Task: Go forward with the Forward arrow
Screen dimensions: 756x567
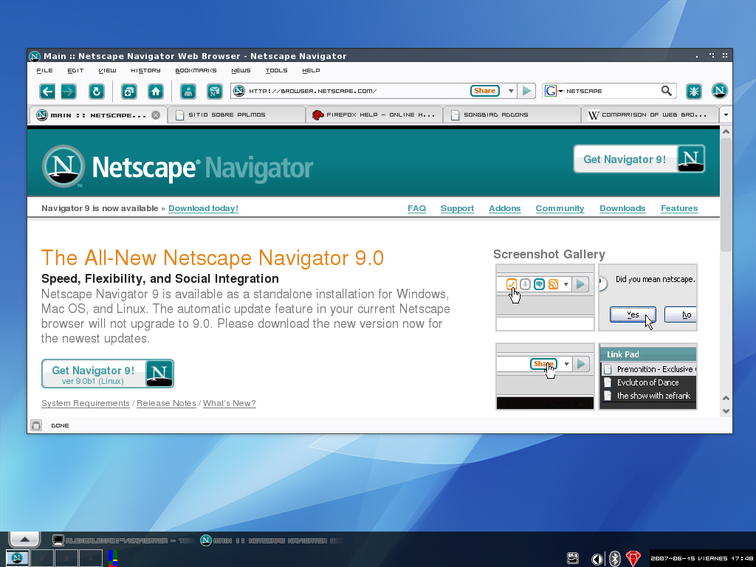Action: coord(69,91)
